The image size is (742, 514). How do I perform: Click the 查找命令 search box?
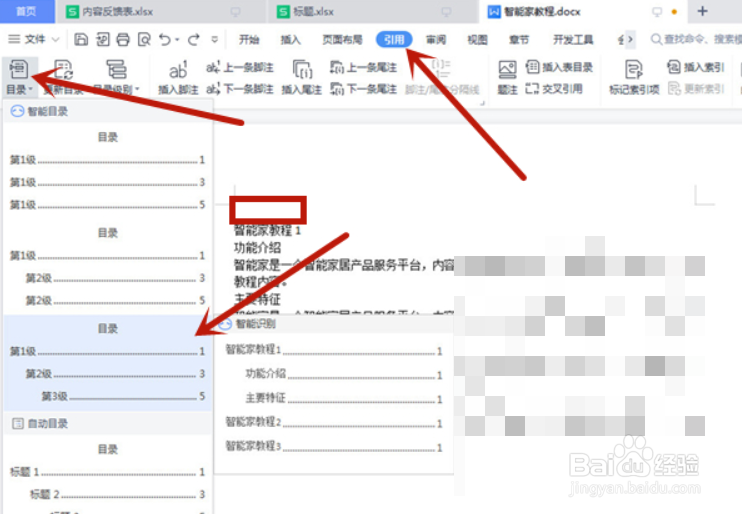(696, 40)
